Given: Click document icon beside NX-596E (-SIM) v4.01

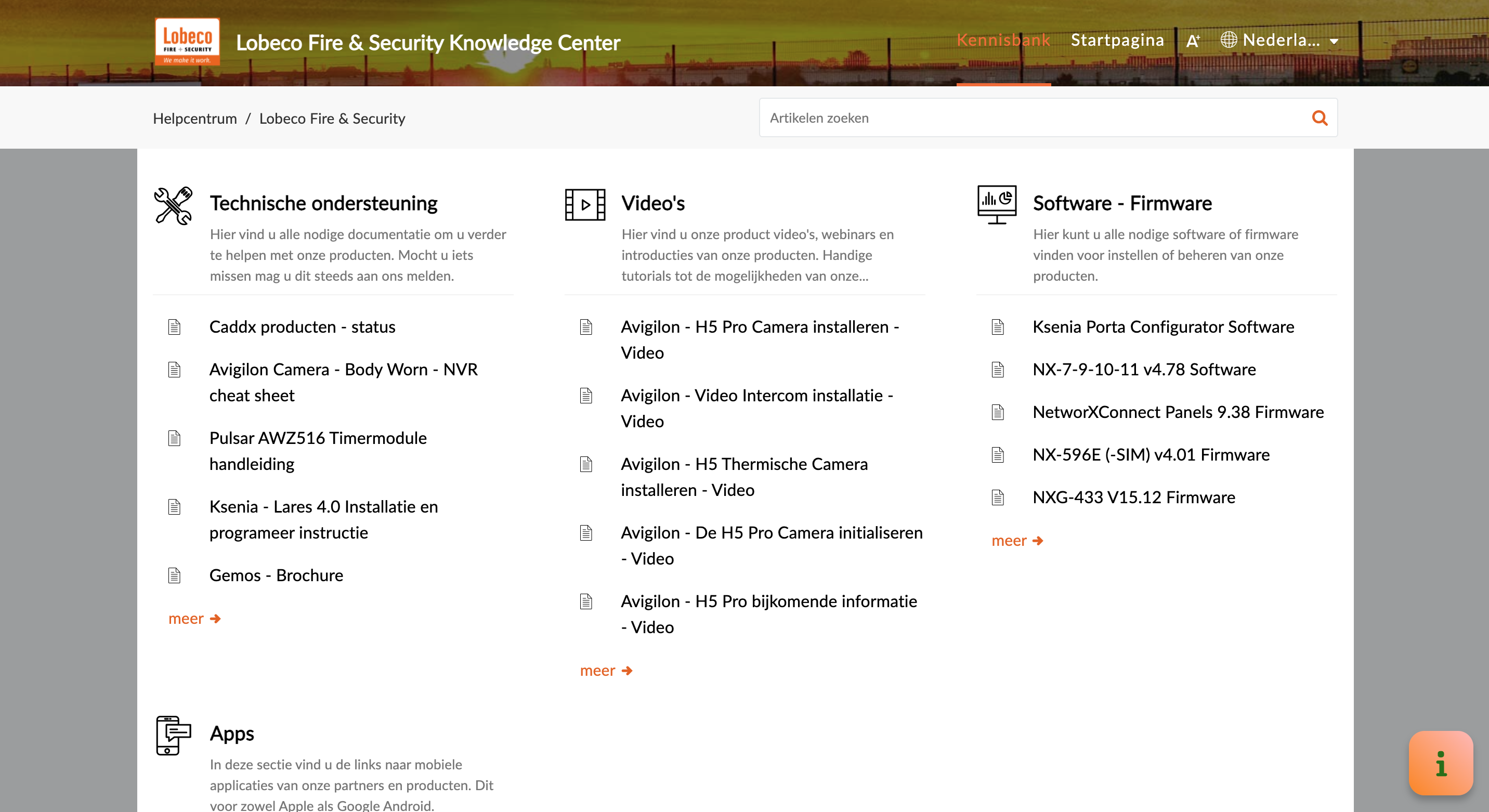Looking at the screenshot, I should click(x=998, y=455).
